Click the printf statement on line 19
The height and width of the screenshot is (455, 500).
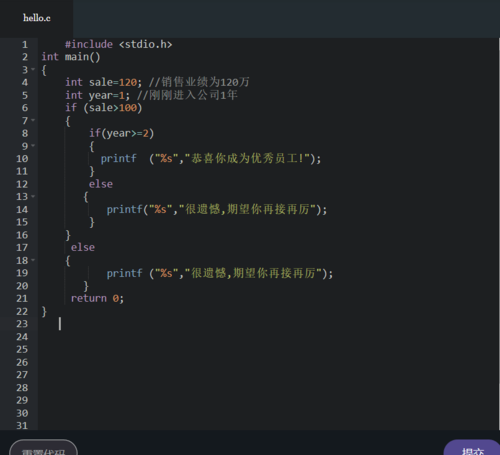(x=220, y=273)
